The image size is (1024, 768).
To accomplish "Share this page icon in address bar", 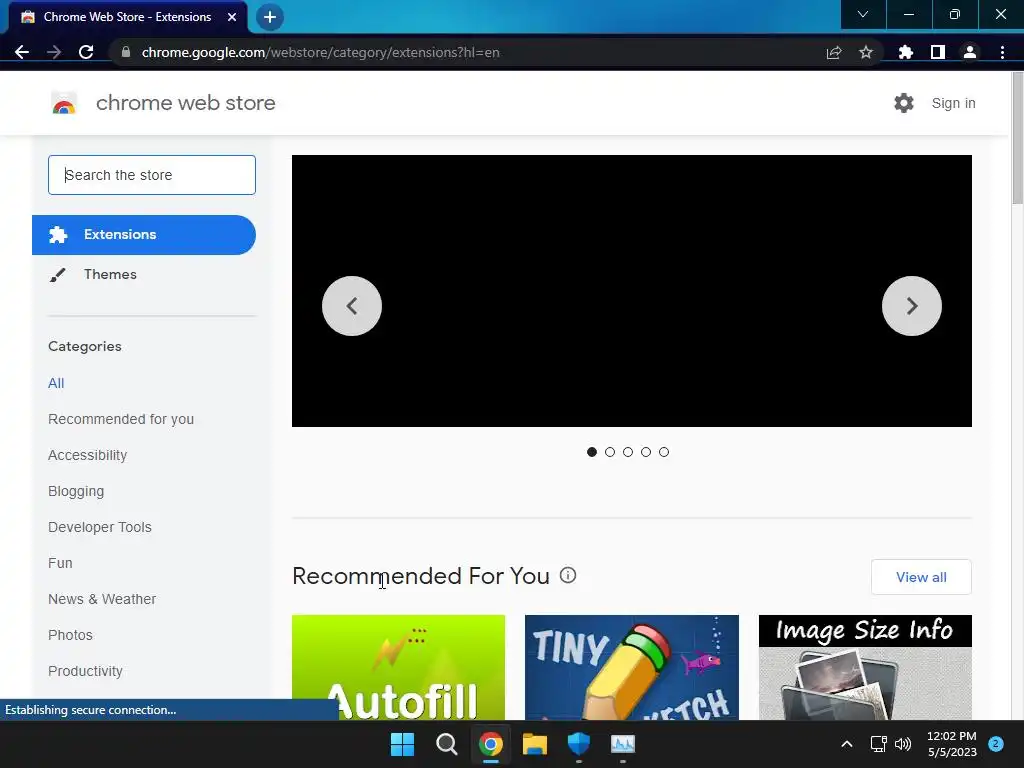I will click(834, 52).
